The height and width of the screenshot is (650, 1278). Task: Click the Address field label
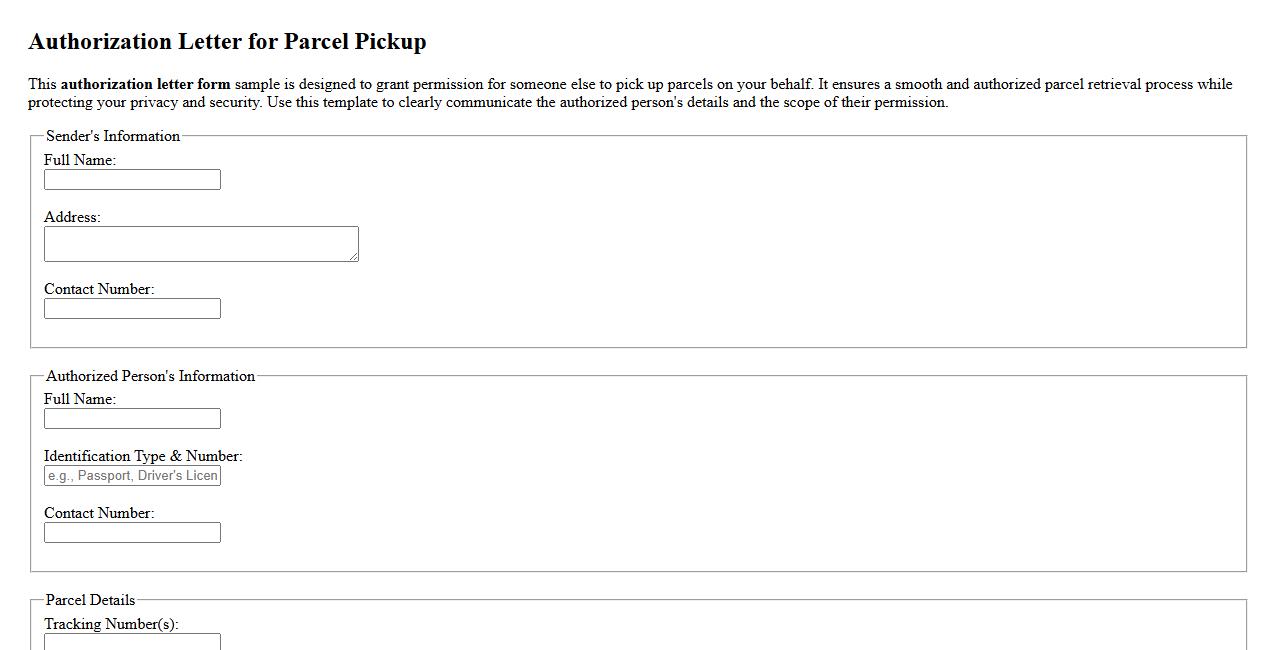click(71, 217)
